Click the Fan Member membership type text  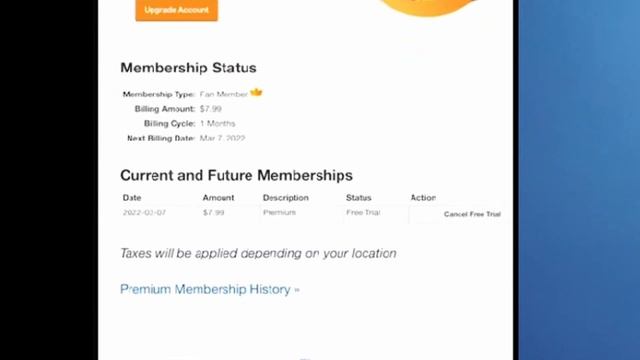(224, 94)
